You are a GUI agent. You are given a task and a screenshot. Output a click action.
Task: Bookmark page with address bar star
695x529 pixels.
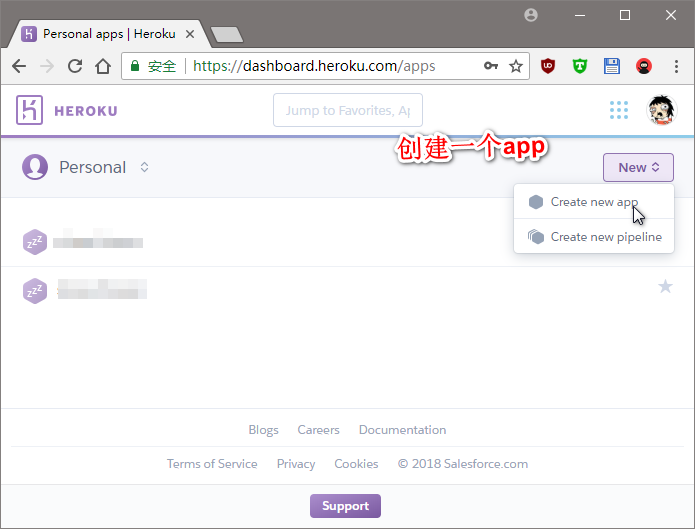pos(515,67)
